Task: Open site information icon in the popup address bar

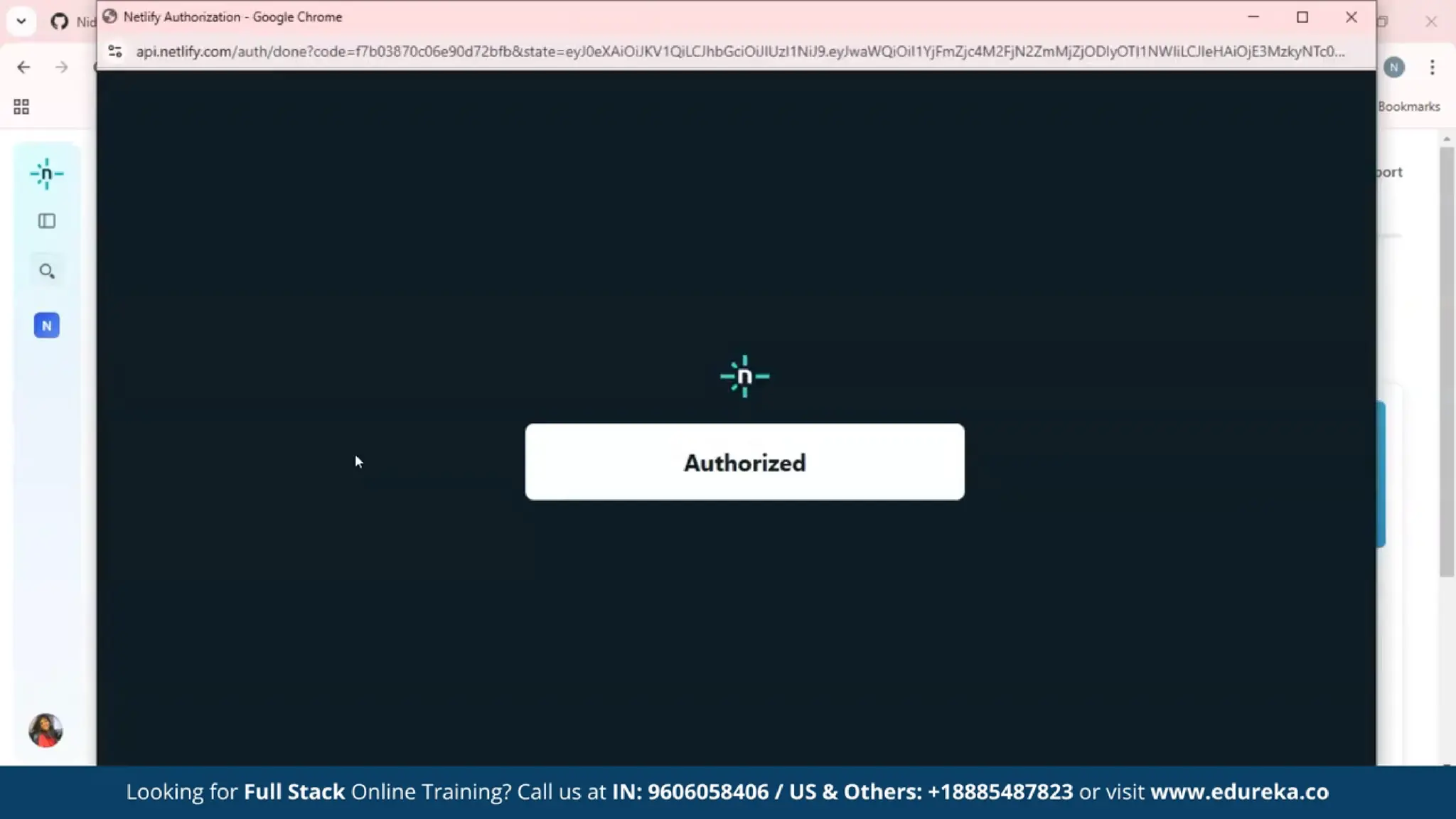Action: 115,51
